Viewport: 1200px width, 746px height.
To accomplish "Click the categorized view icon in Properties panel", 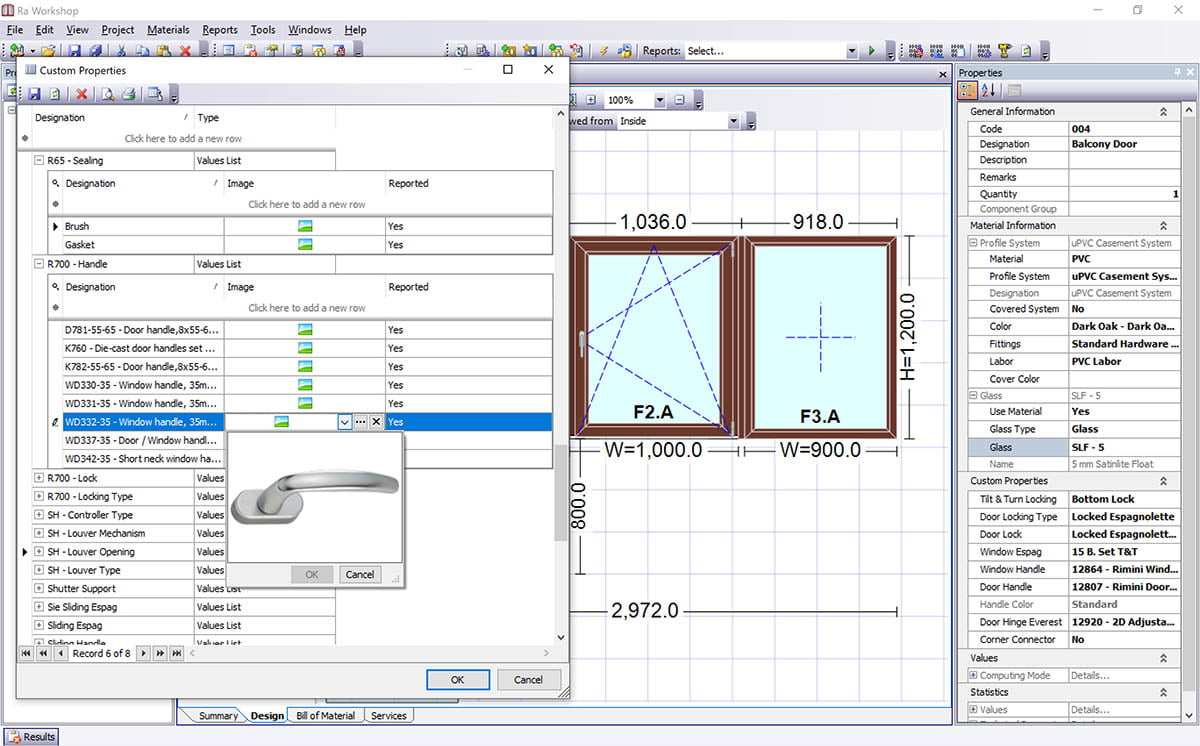I will click(x=968, y=91).
